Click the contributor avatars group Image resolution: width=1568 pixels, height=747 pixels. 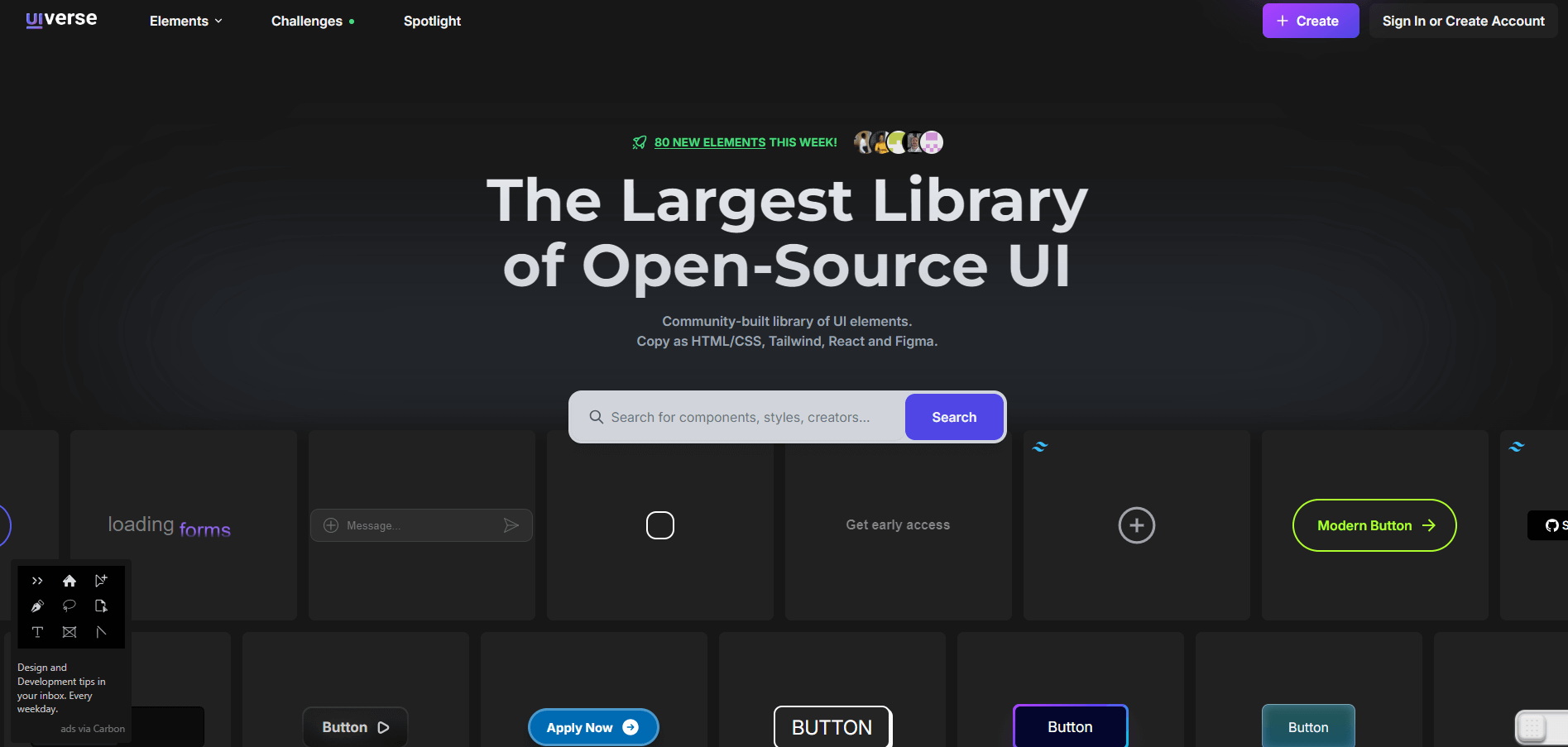(899, 142)
